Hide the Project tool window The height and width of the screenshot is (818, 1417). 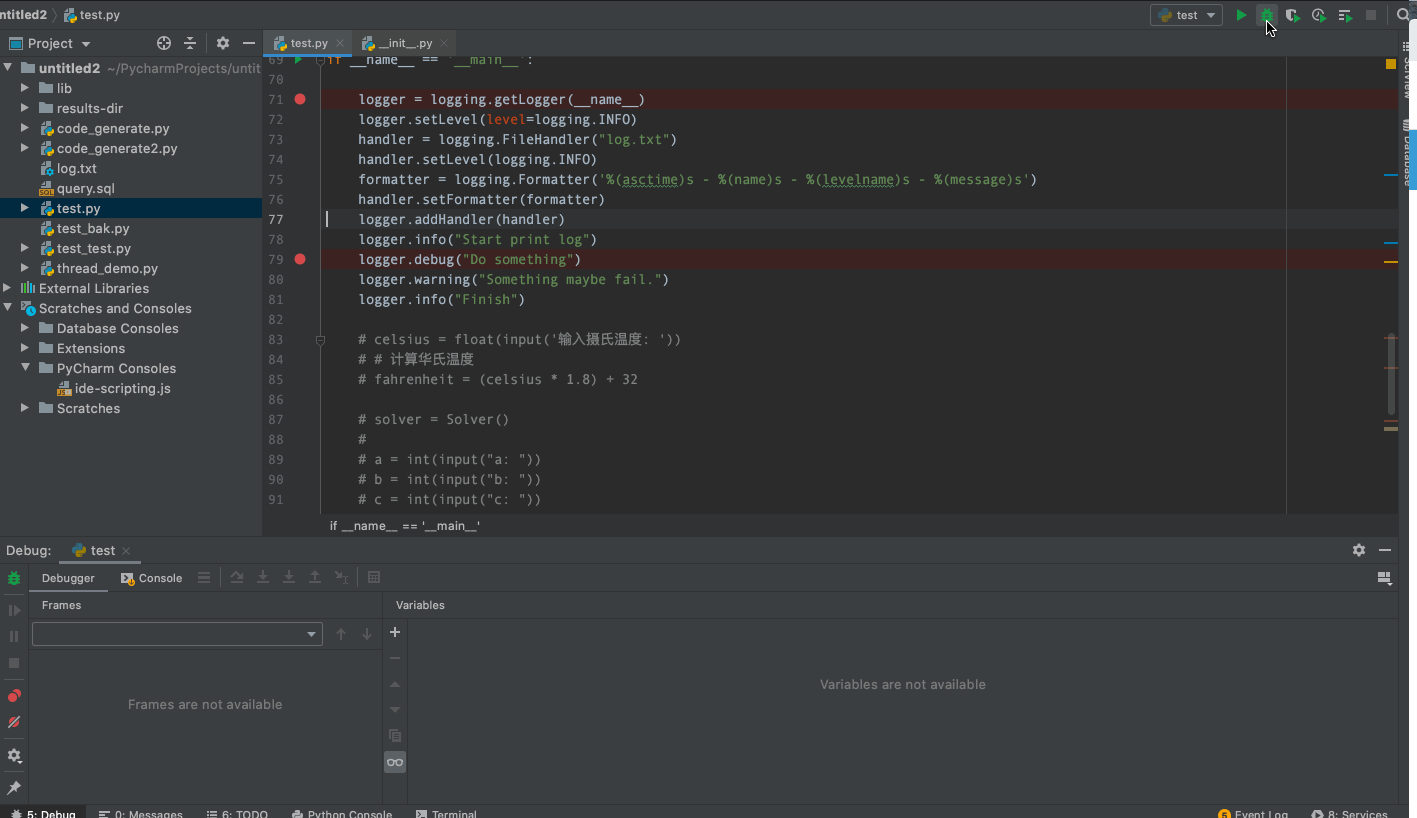click(x=249, y=43)
